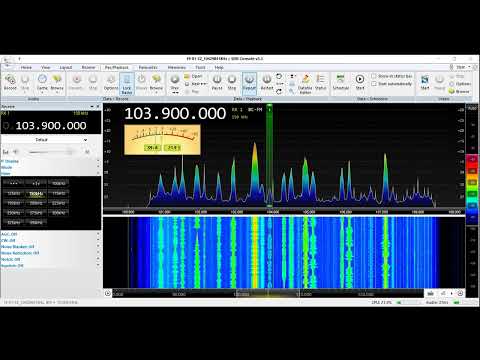Viewport: 480px width, 360px height.
Task: Browse data recordings in the Data Record group
Action: click(156, 82)
